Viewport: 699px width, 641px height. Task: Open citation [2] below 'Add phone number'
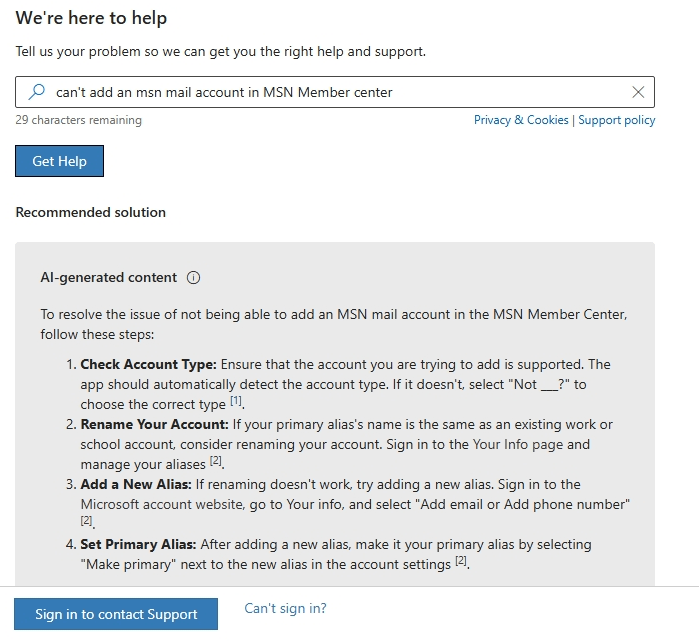pos(86,520)
